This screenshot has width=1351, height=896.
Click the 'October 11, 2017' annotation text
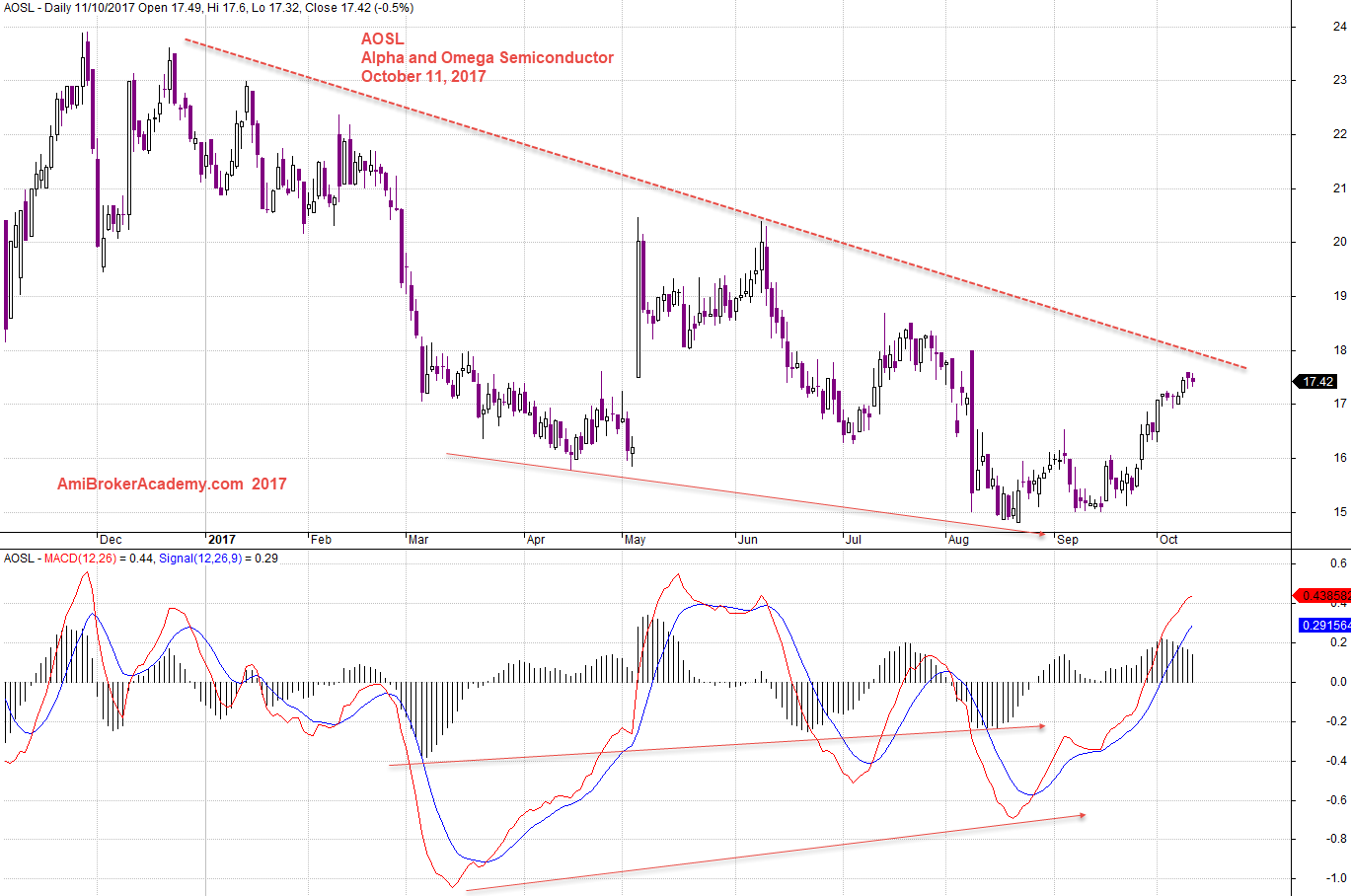click(x=423, y=77)
